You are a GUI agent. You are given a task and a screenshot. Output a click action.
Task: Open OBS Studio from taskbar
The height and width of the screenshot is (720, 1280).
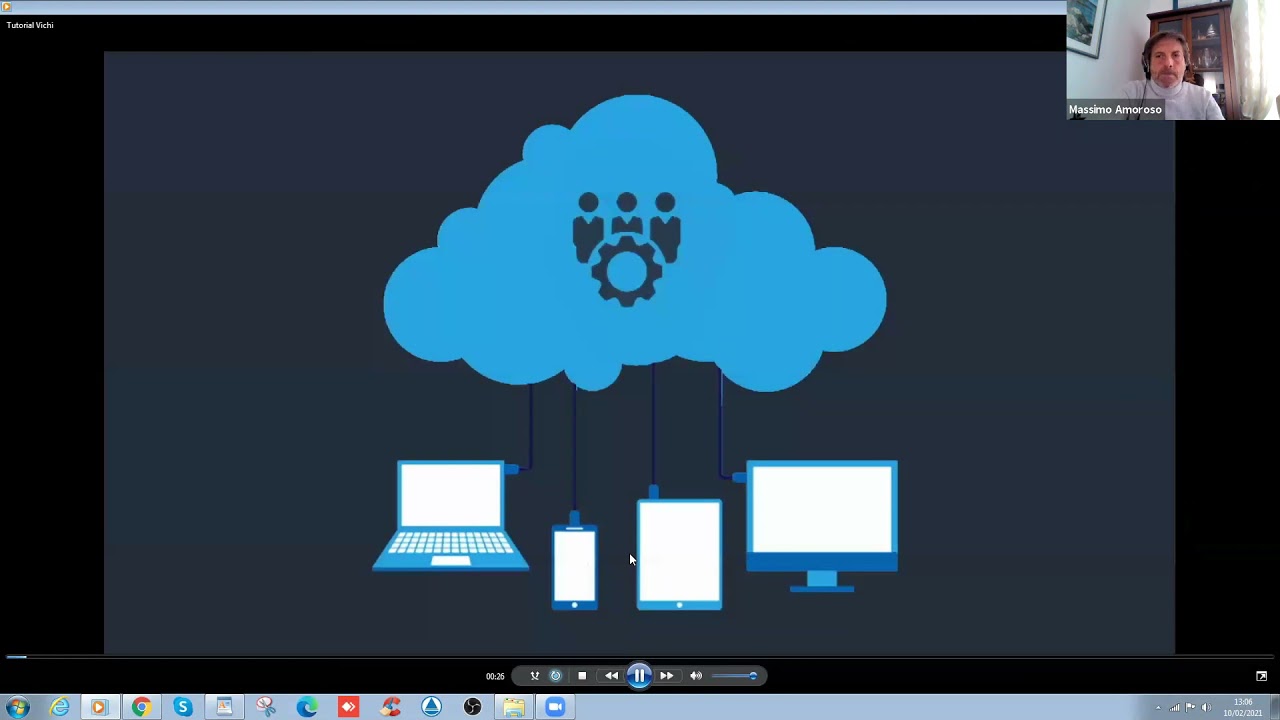coord(473,707)
